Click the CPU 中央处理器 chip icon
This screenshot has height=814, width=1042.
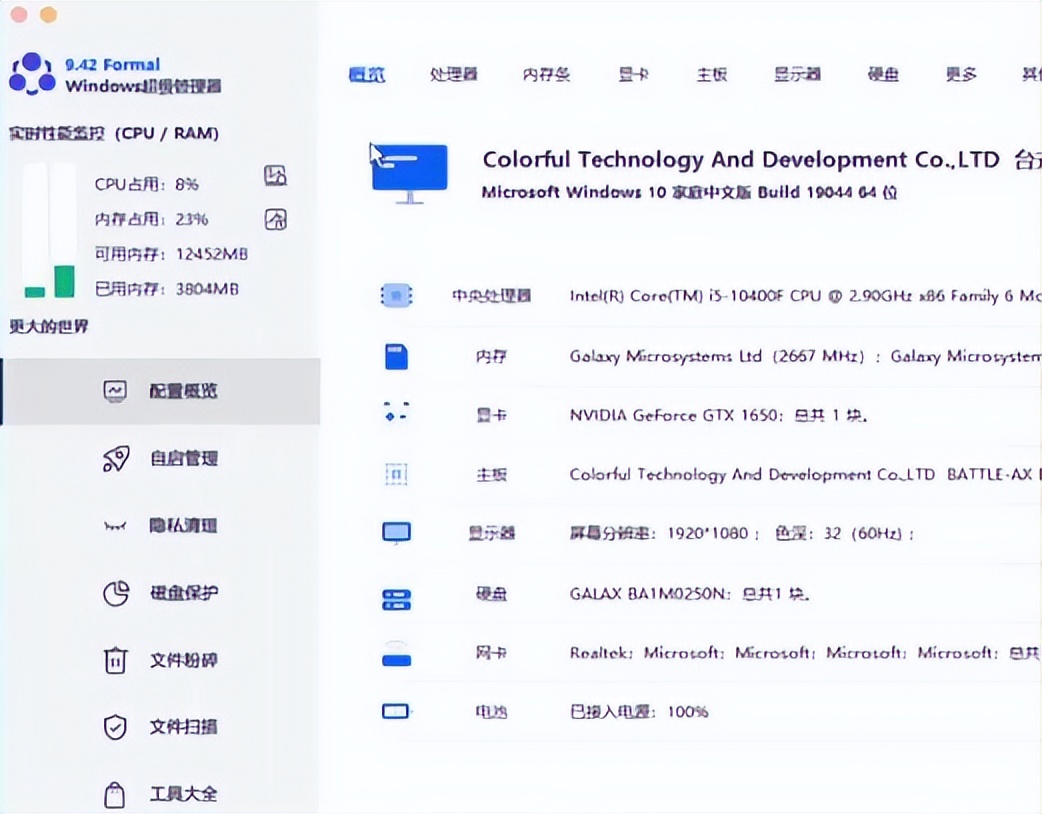[x=396, y=295]
